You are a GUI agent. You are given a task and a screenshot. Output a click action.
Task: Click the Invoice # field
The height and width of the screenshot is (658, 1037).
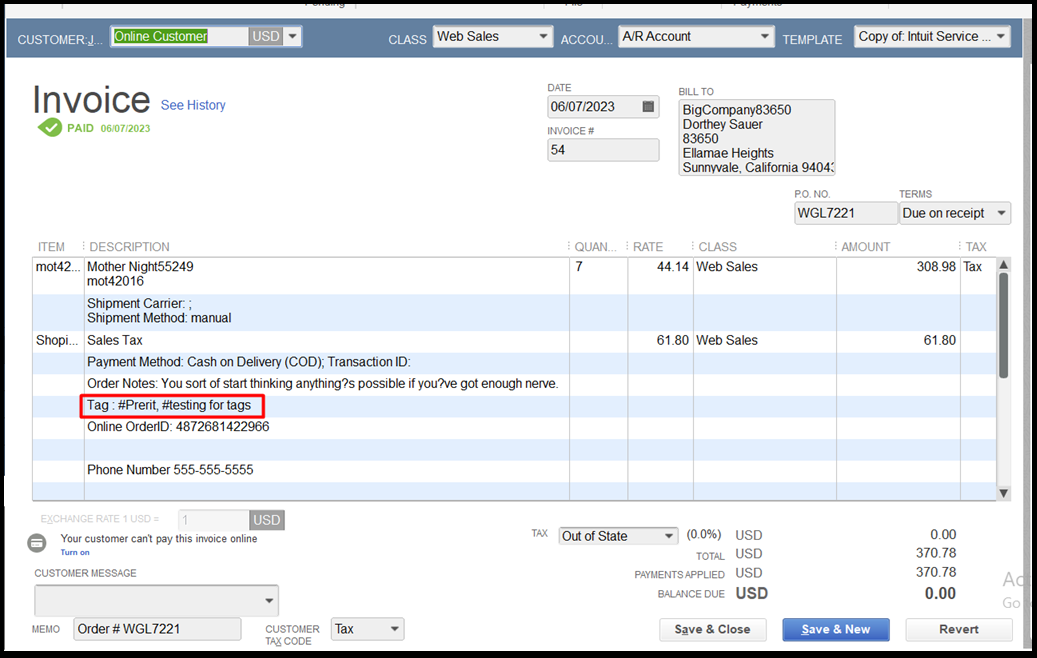[603, 150]
